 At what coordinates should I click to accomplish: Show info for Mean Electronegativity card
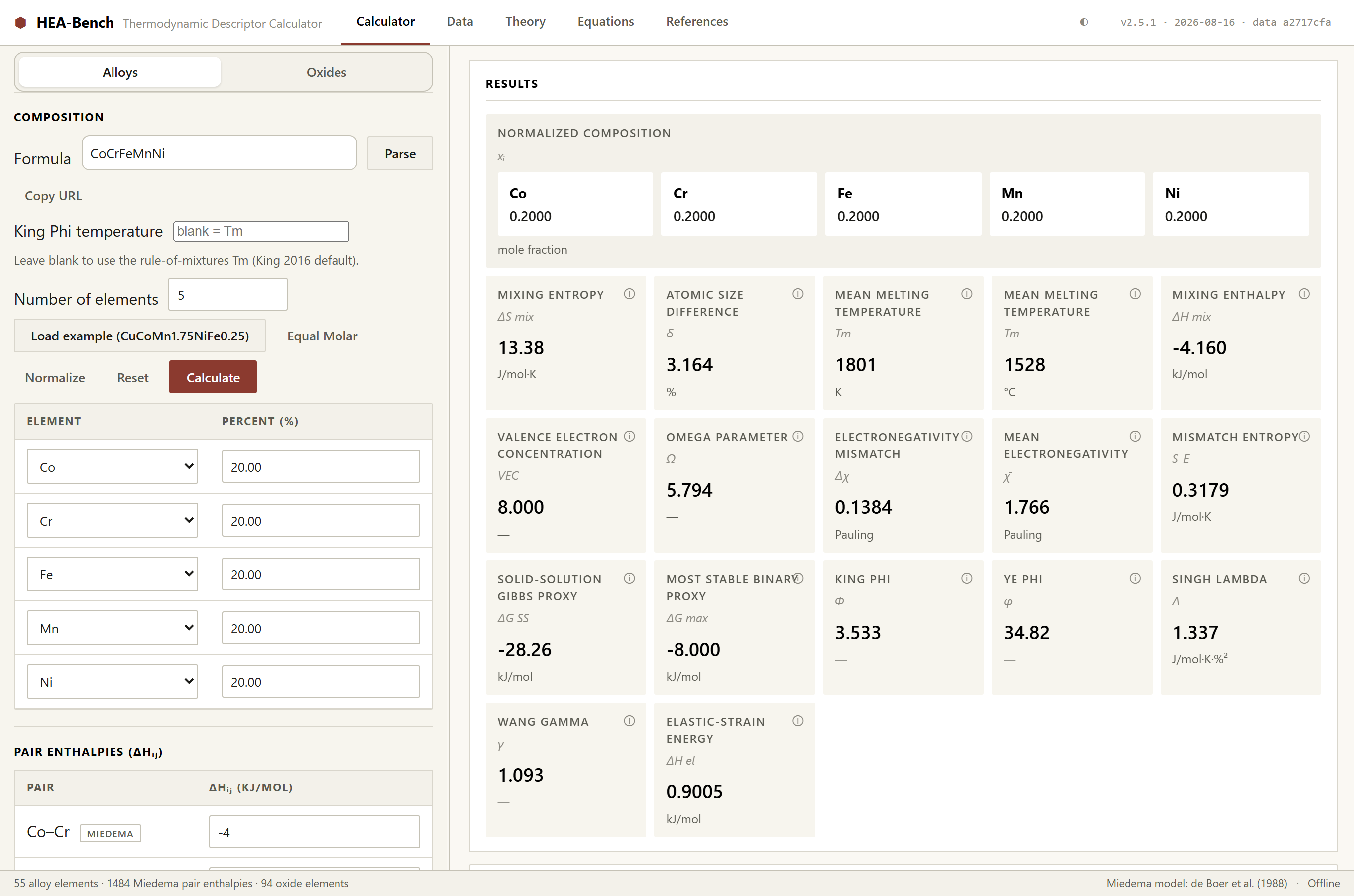tap(1134, 436)
